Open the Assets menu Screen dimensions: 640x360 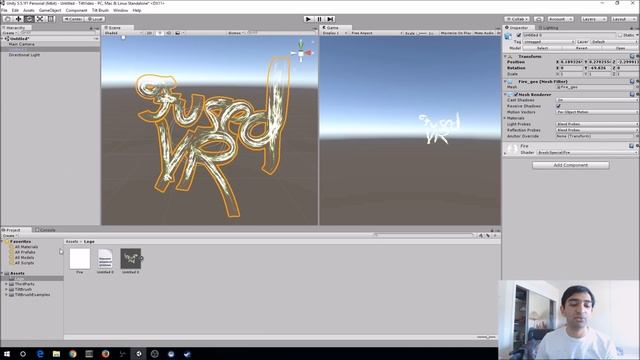(29, 10)
